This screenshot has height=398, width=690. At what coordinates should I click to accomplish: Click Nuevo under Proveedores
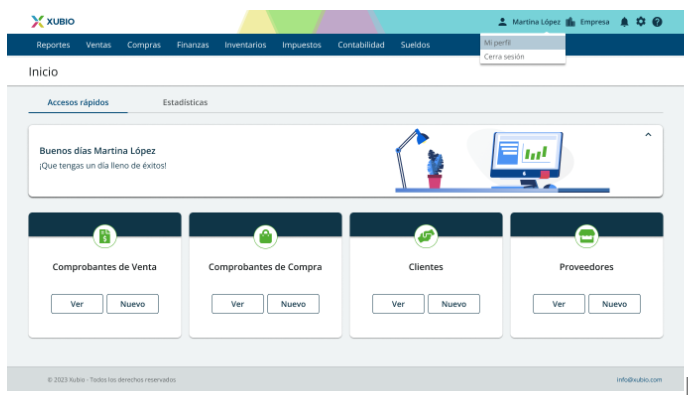click(614, 304)
